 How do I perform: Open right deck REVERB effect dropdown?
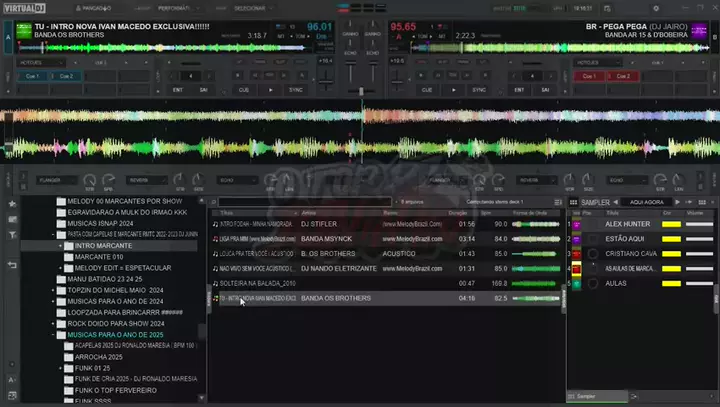(536, 181)
